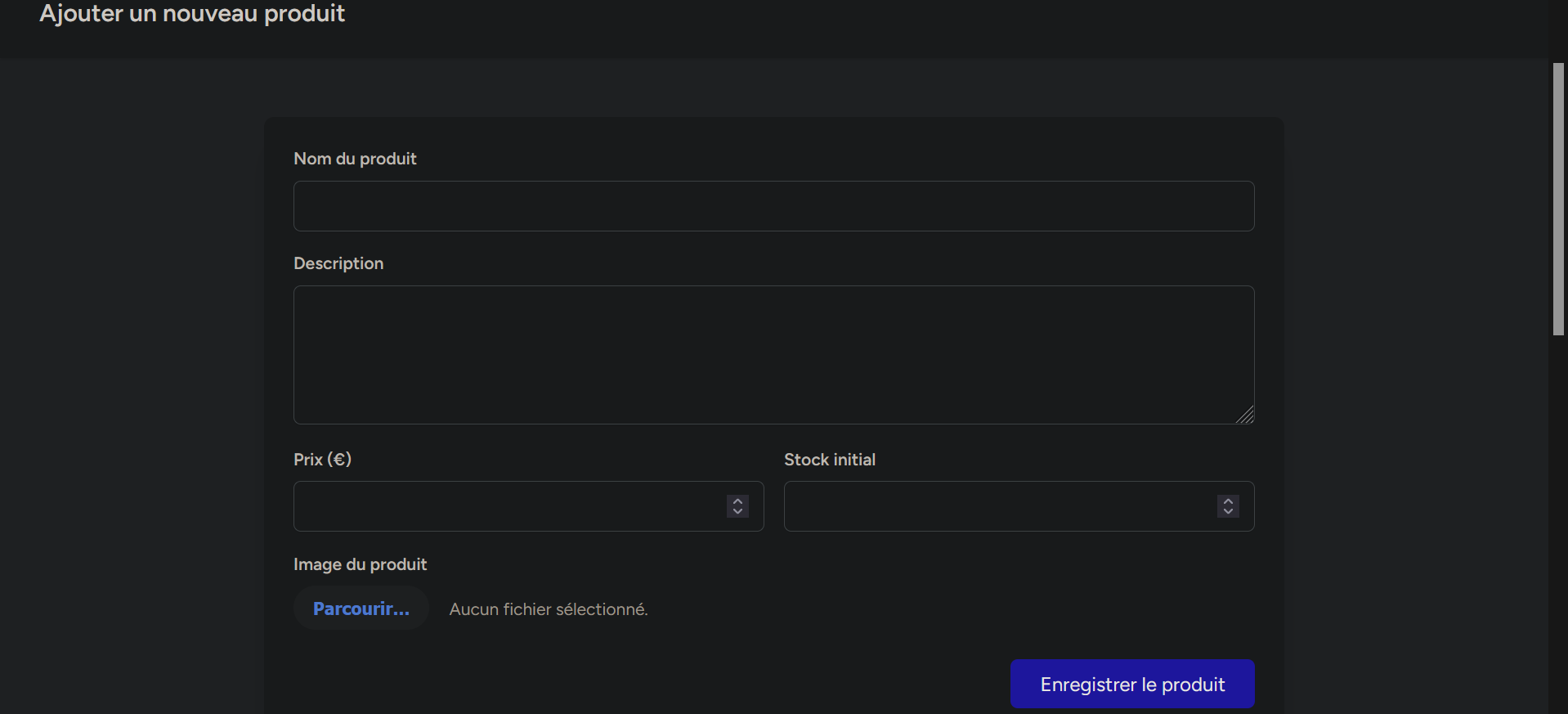
Task: Click the 'Image du produit' label
Action: point(360,564)
